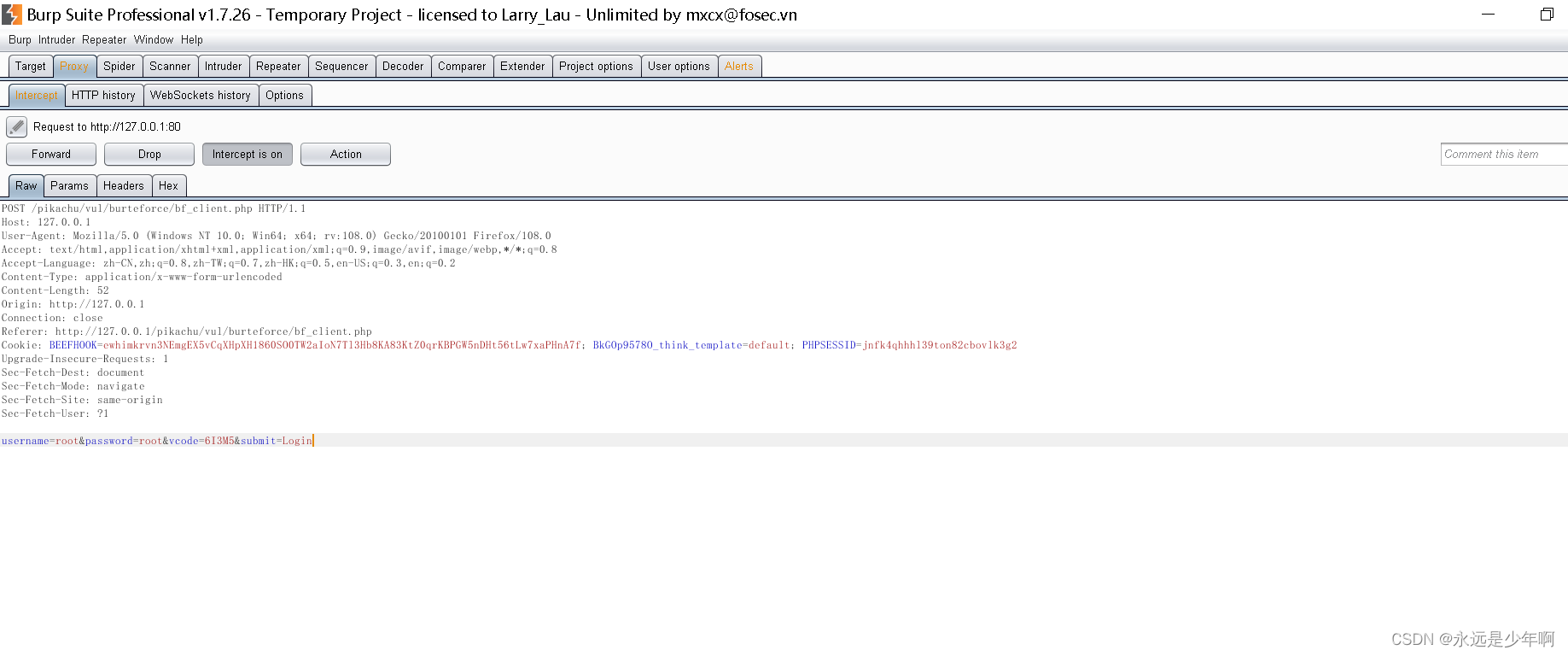
Task: Open the Repeater menu in menu bar
Action: [x=104, y=40]
